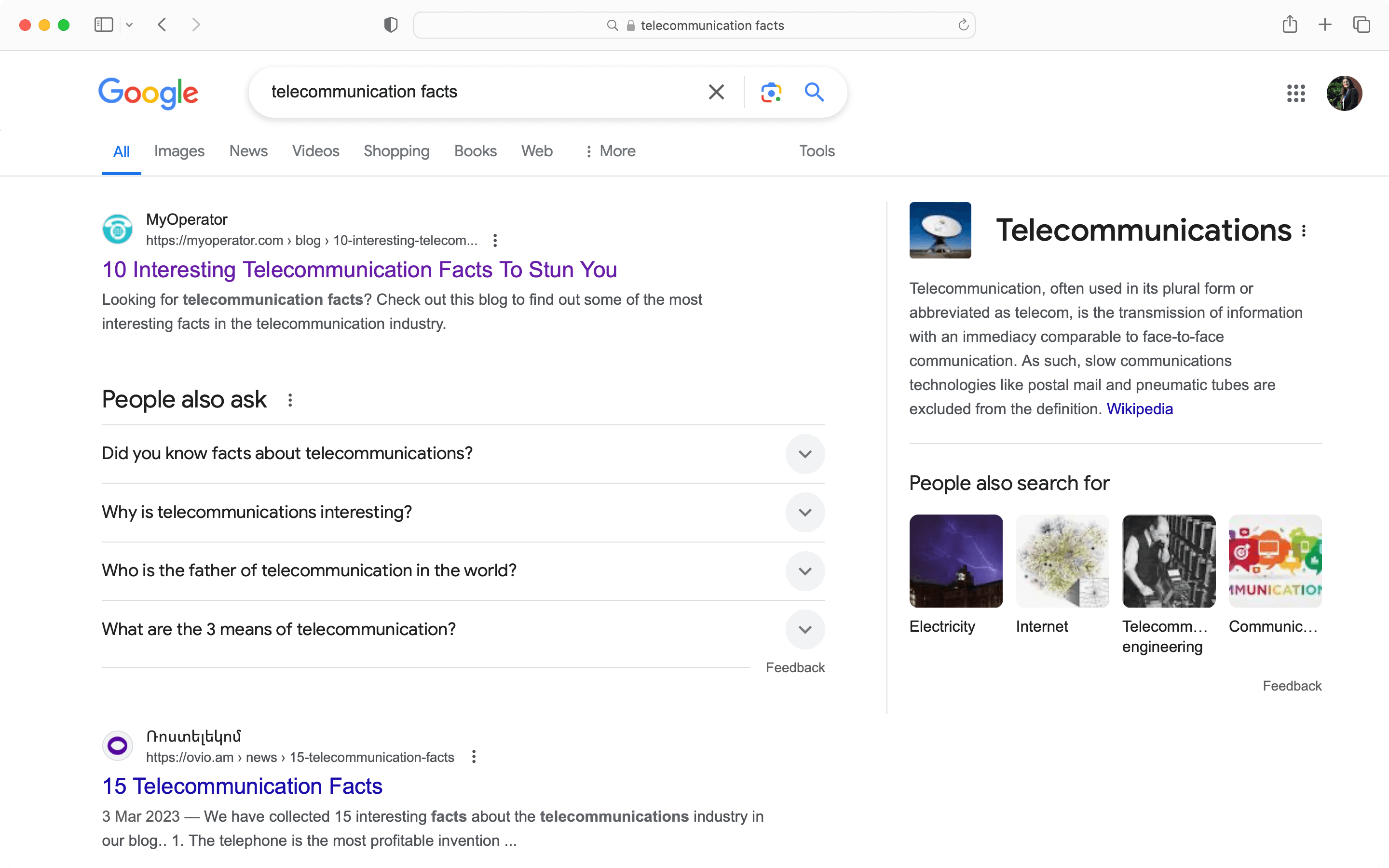Screen dimensions: 1389x868
Task: Switch to the Shopping tab
Action: (396, 151)
